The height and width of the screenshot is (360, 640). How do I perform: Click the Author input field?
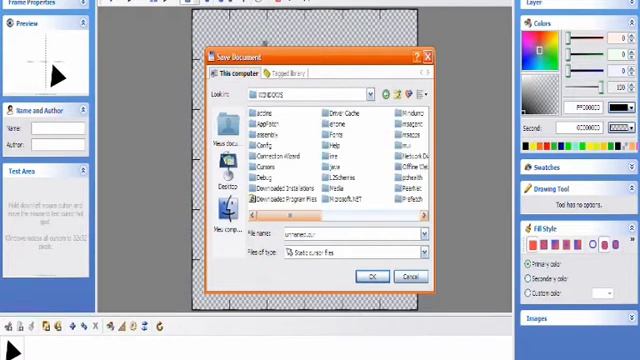[x=58, y=144]
